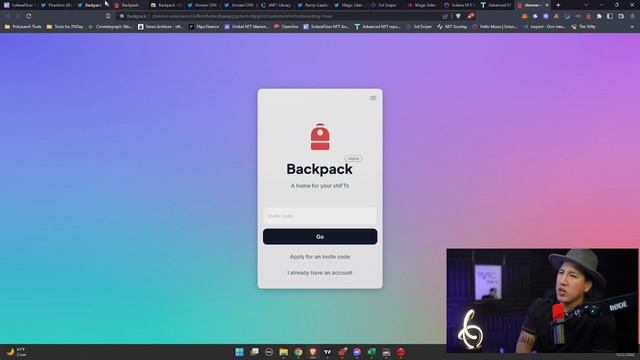Click the Alpha badge above Backpack title
Screen dimensions: 640x360
click(353, 158)
